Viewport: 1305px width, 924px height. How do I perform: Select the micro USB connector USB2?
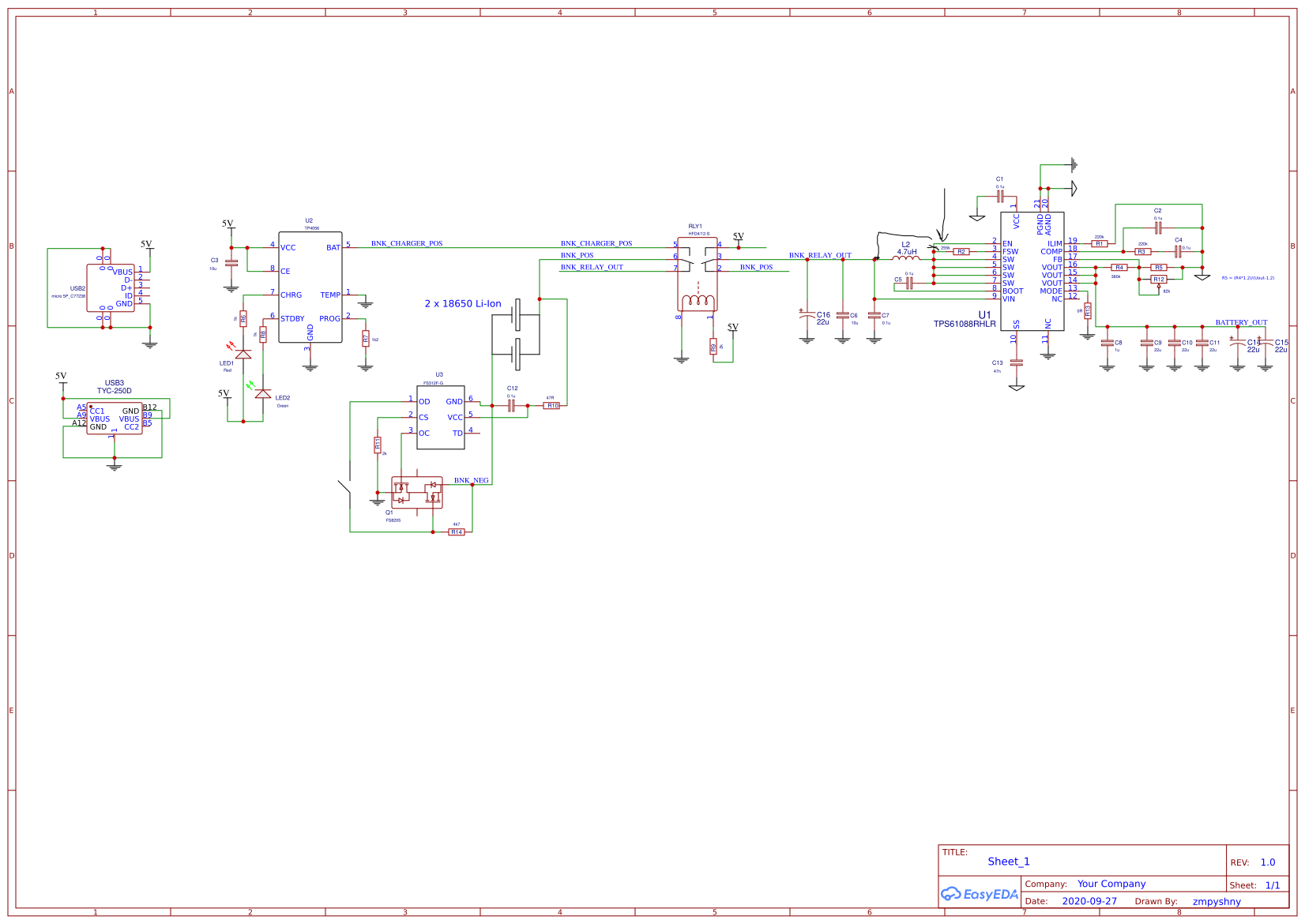pyautogui.click(x=111, y=287)
